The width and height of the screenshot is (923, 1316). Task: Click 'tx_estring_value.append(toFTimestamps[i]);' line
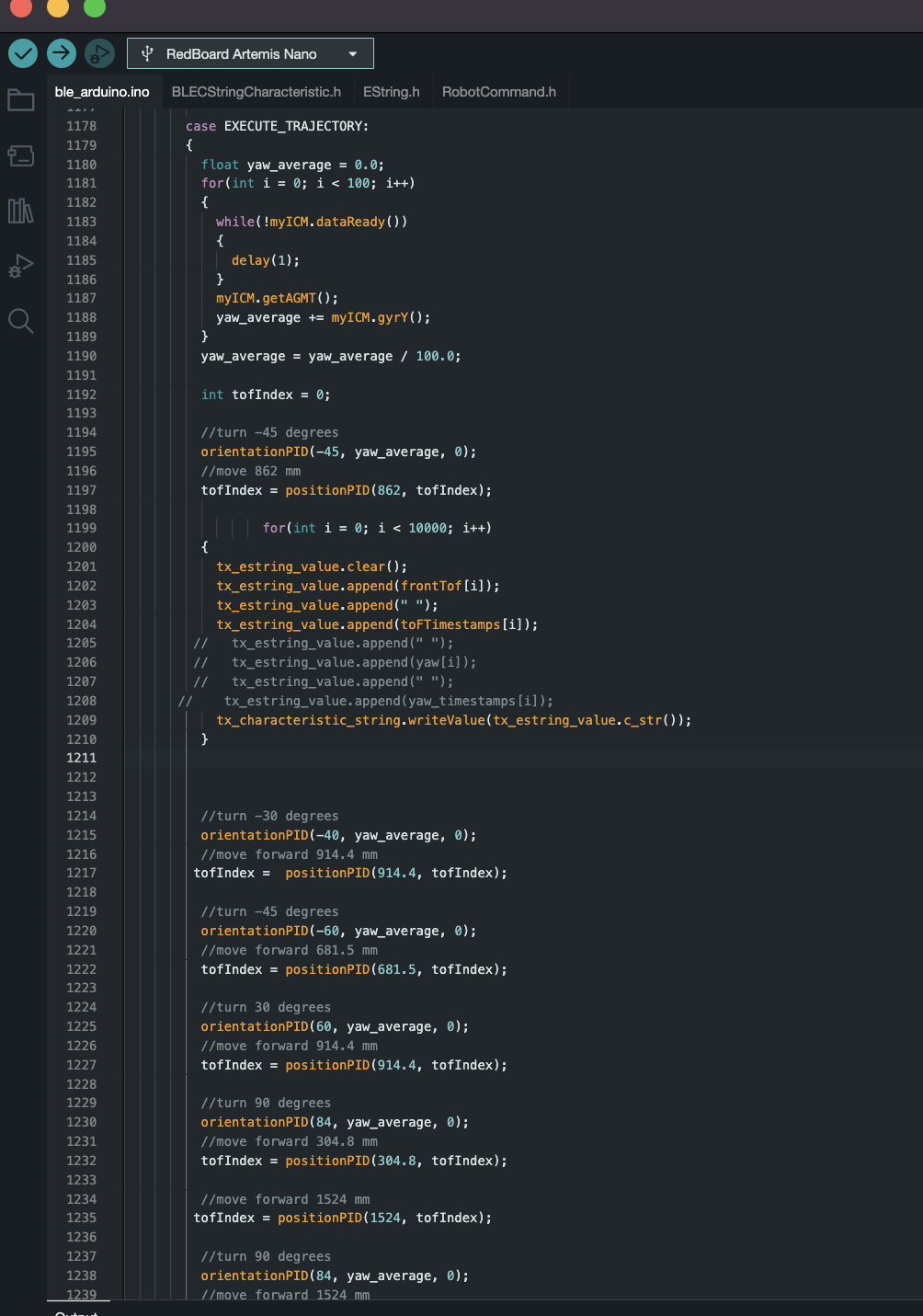[377, 624]
